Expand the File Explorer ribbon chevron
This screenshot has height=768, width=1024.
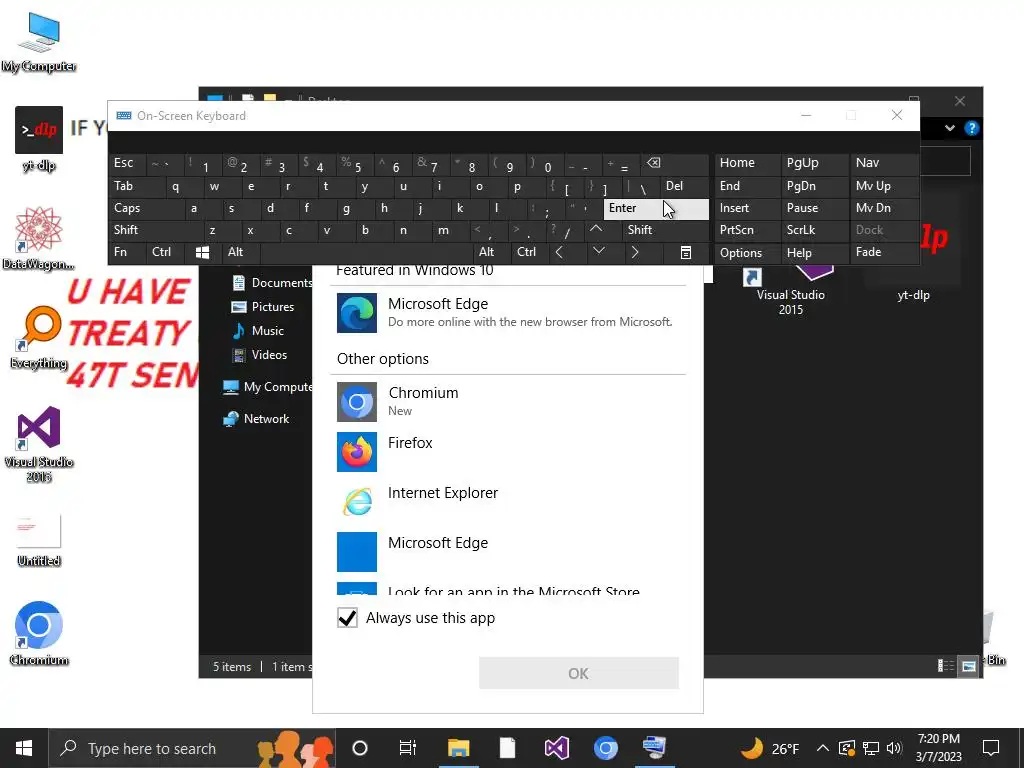tap(950, 128)
